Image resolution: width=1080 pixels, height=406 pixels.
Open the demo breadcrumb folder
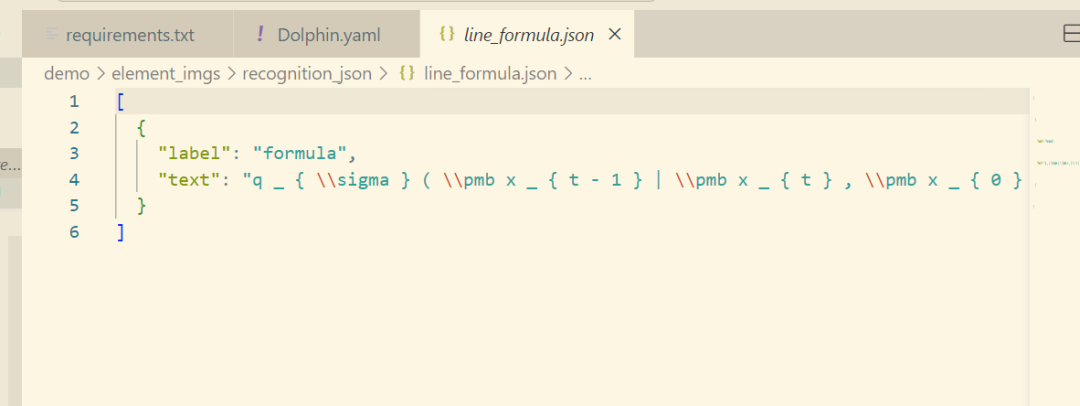67,74
